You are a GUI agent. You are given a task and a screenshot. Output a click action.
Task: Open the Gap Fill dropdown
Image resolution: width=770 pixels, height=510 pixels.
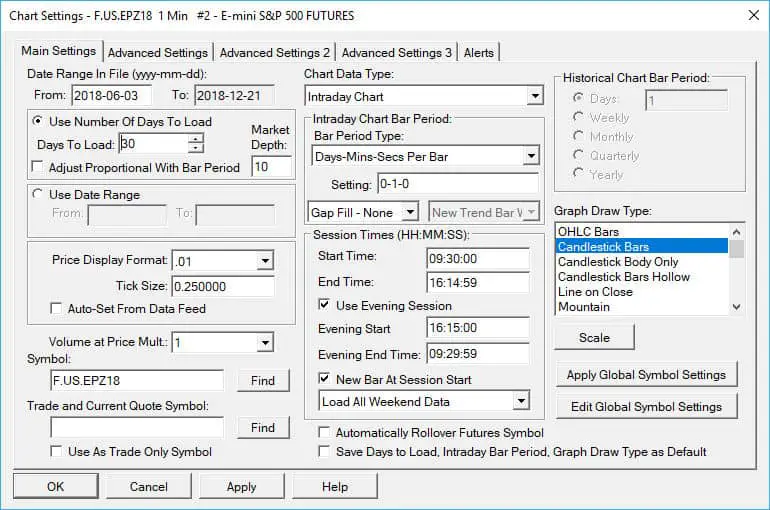point(410,212)
